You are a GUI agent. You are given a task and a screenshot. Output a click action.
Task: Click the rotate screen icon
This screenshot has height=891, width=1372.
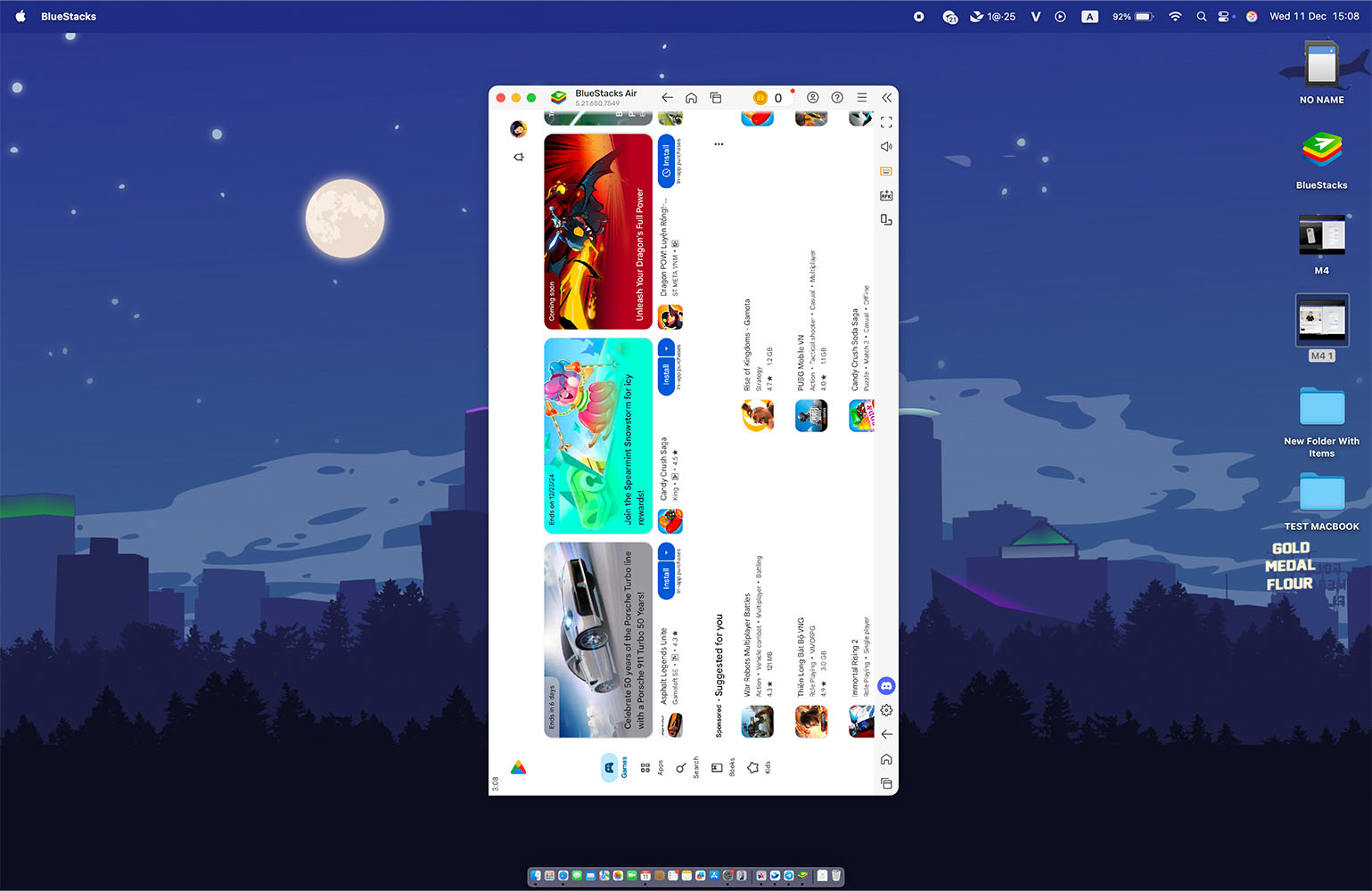[x=886, y=219]
